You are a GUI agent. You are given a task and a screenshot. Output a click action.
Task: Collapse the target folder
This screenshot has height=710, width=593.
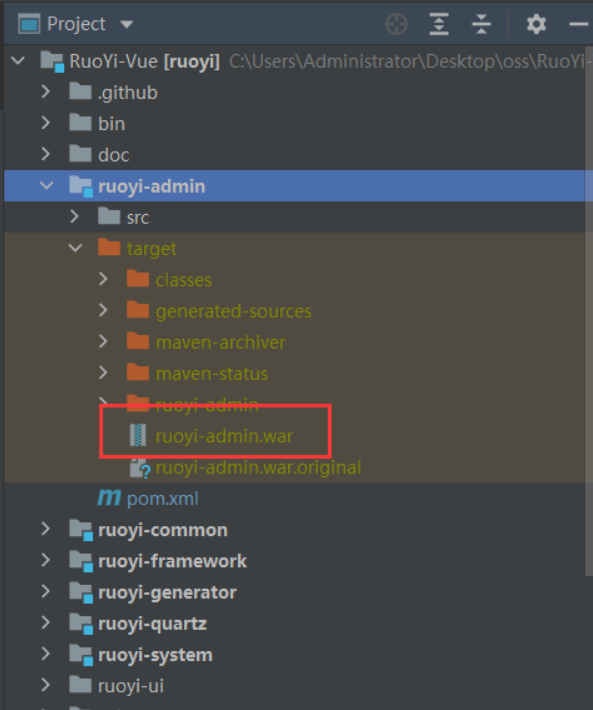pyautogui.click(x=75, y=248)
